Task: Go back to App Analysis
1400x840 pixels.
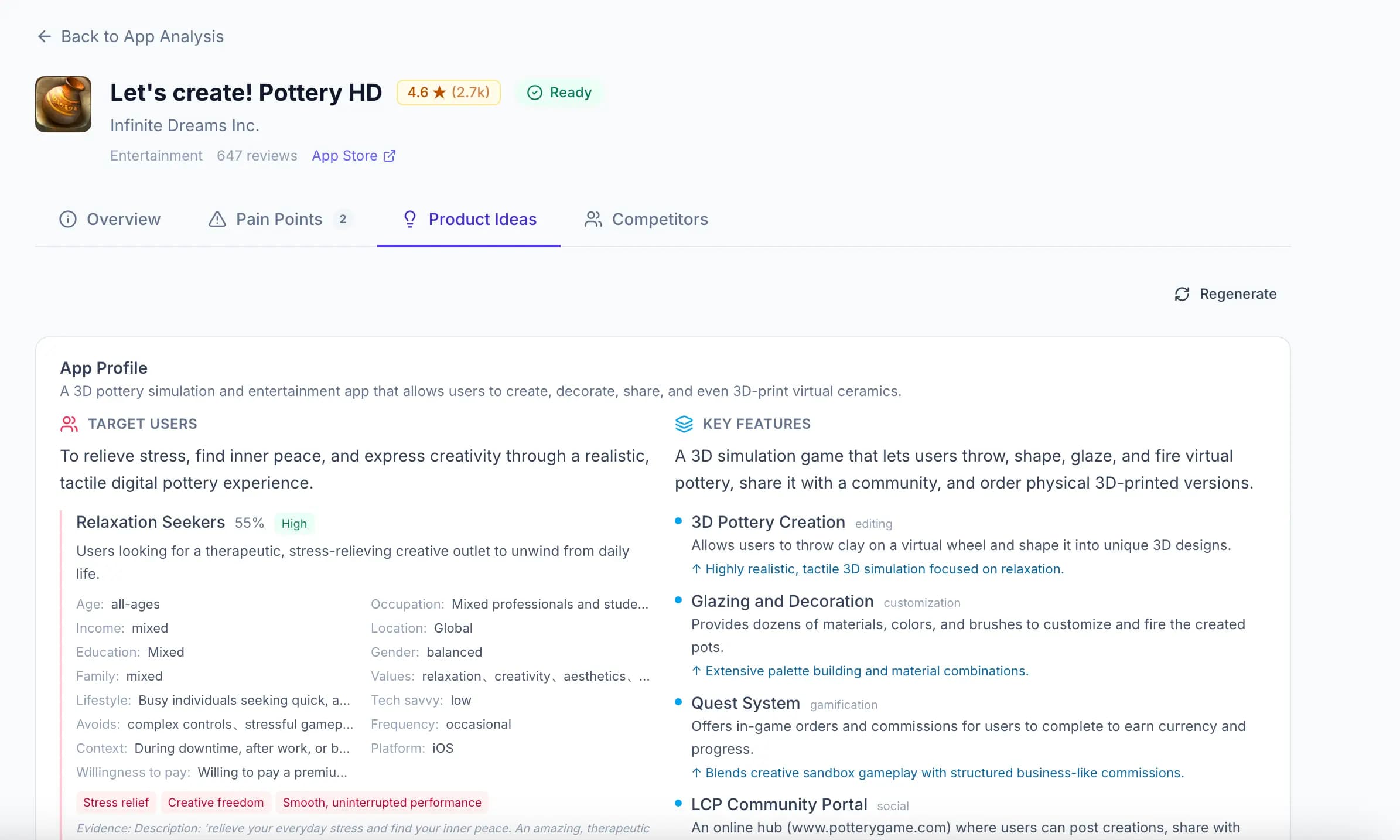Action: [x=131, y=36]
